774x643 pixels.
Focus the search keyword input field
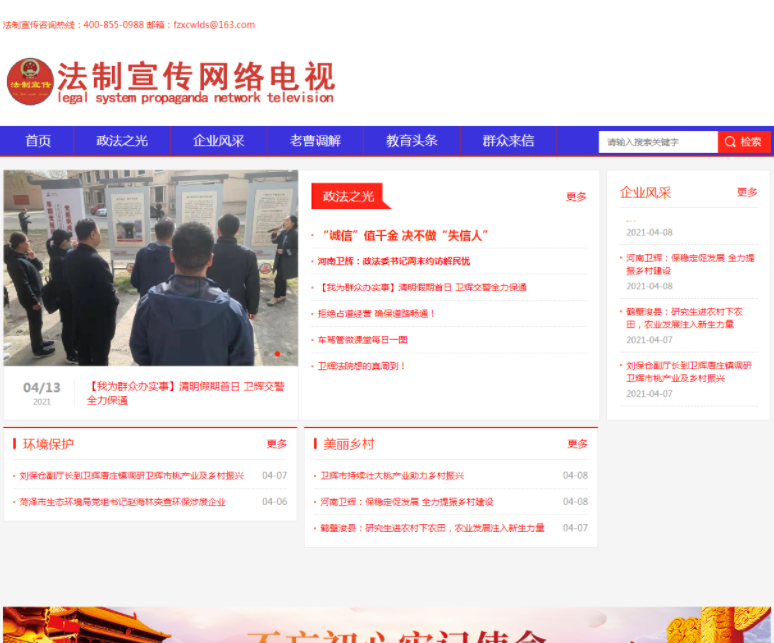[x=658, y=142]
